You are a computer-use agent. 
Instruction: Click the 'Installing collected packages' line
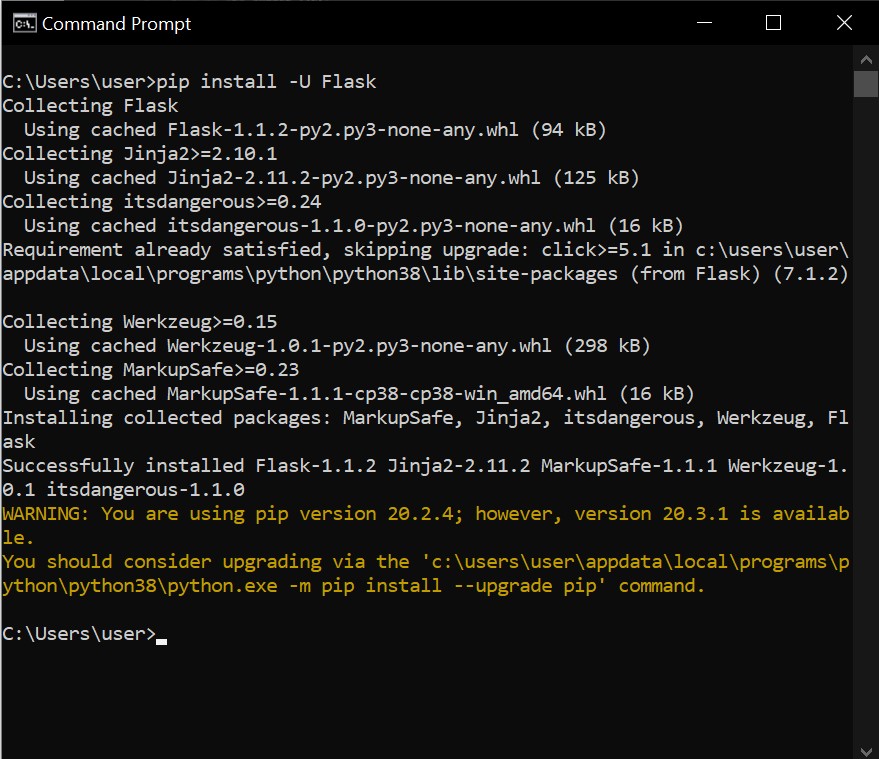(425, 418)
